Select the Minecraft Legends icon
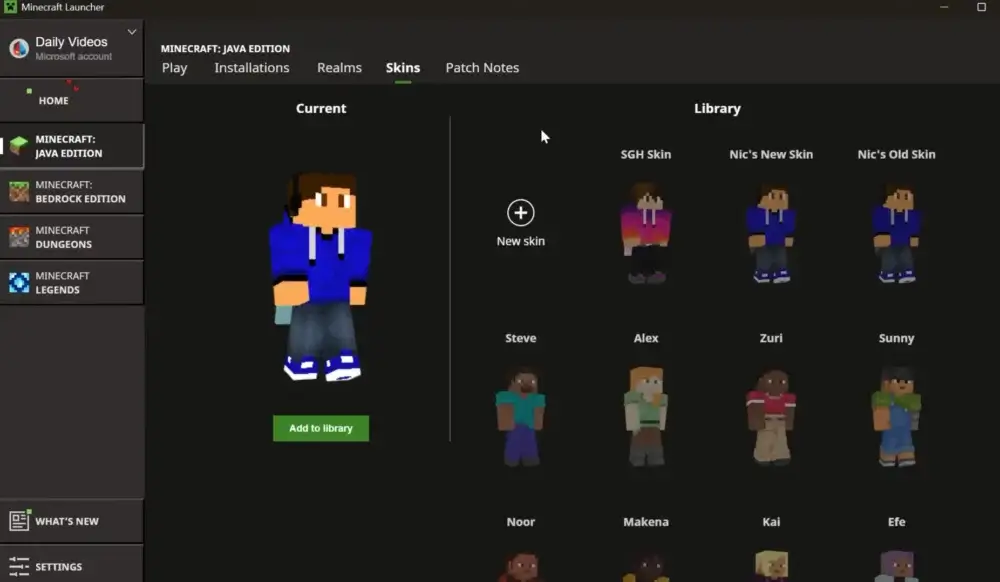Image resolution: width=1000 pixels, height=582 pixels. tap(19, 282)
